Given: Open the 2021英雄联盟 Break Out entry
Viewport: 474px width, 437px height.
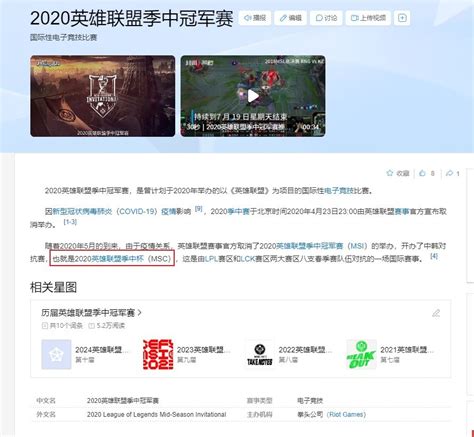Looking at the screenshot, I should tap(390, 354).
